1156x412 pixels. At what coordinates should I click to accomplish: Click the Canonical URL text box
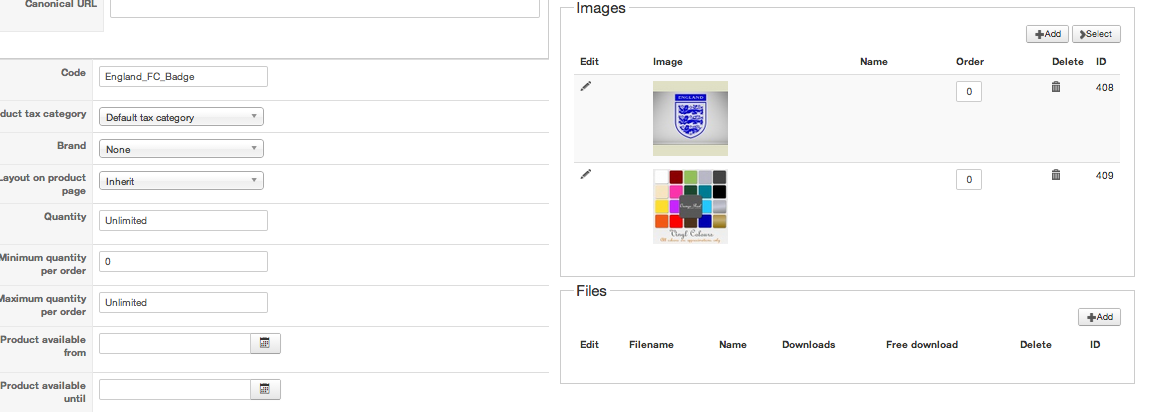pyautogui.click(x=324, y=8)
